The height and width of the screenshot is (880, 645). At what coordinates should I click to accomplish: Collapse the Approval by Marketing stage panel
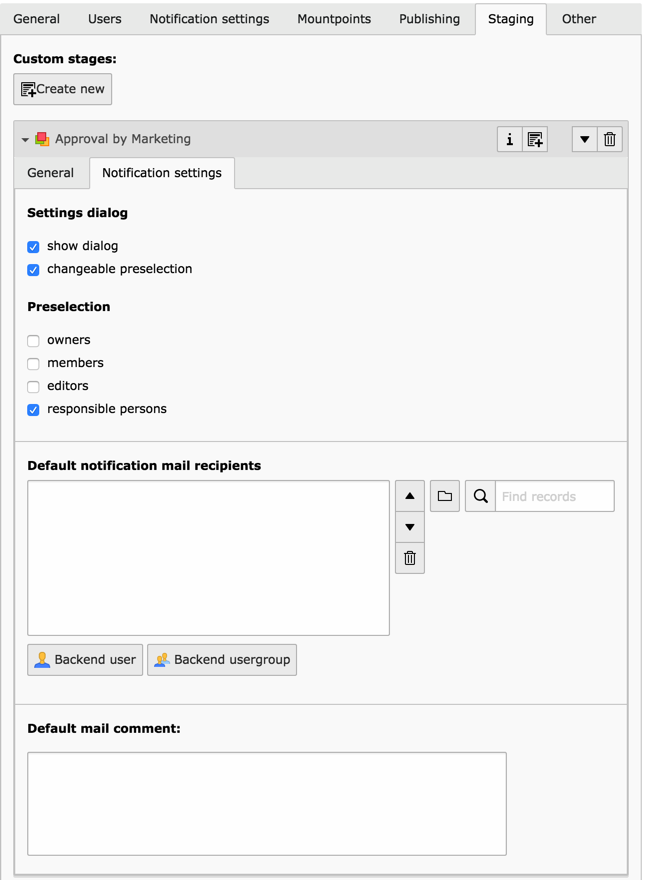24,139
